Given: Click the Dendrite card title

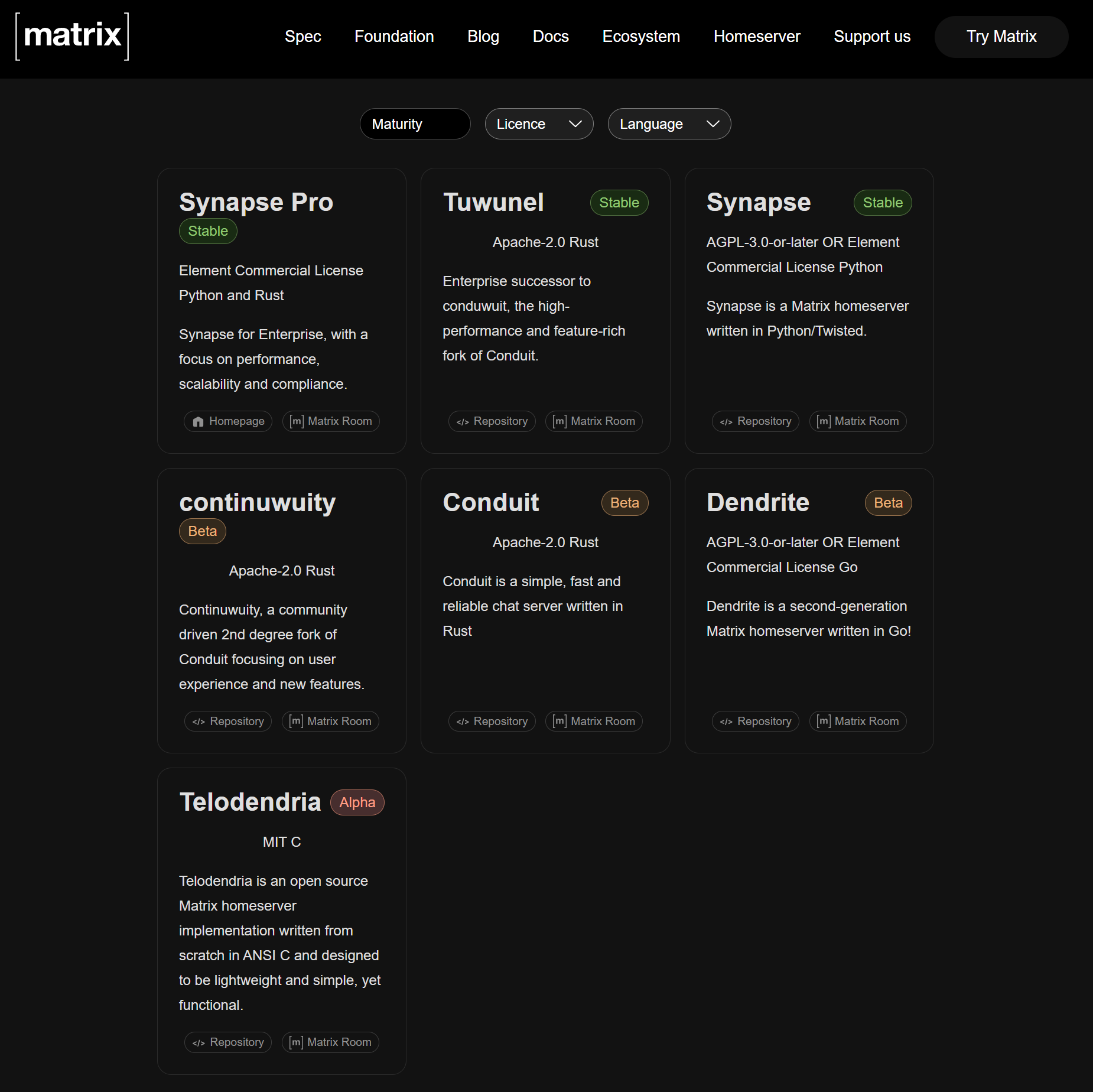Looking at the screenshot, I should click(758, 503).
